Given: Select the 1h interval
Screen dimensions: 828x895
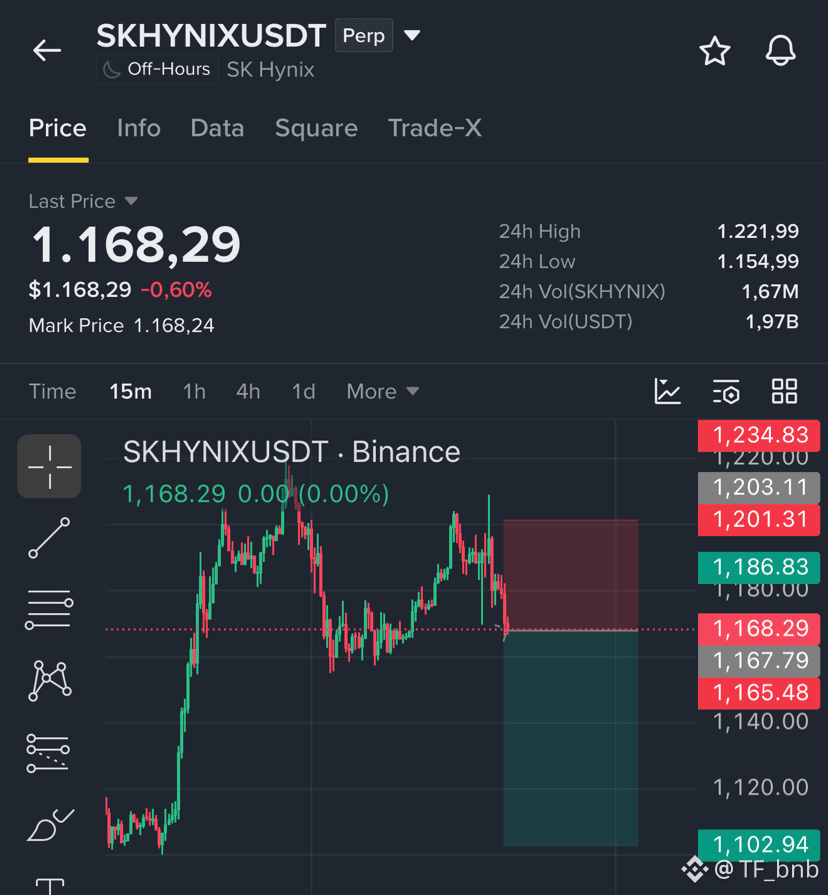Looking at the screenshot, I should click(x=194, y=392).
